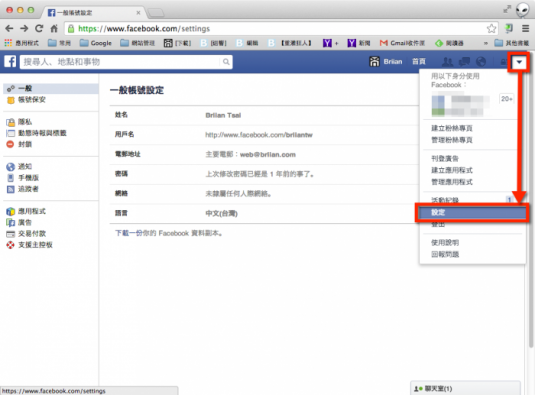Click the 語言 row showing 中文(台灣)
The width and height of the screenshot is (535, 395).
click(x=264, y=214)
